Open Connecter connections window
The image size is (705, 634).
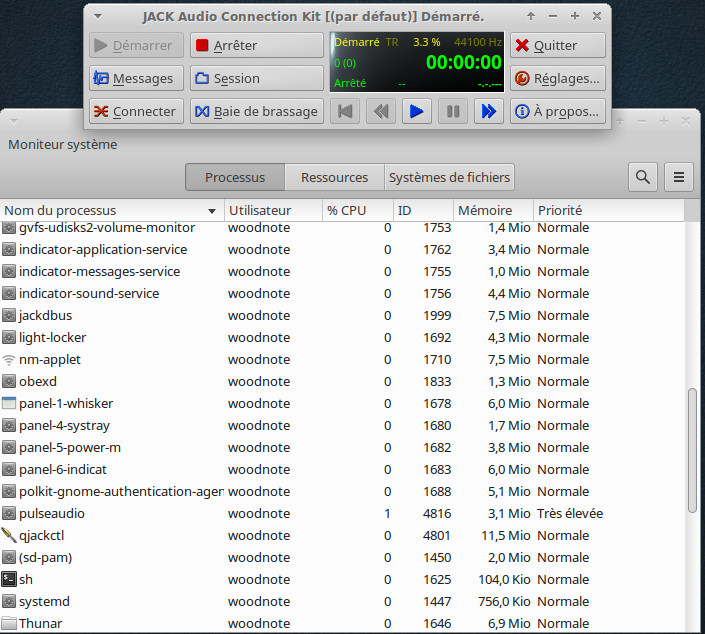click(x=136, y=111)
